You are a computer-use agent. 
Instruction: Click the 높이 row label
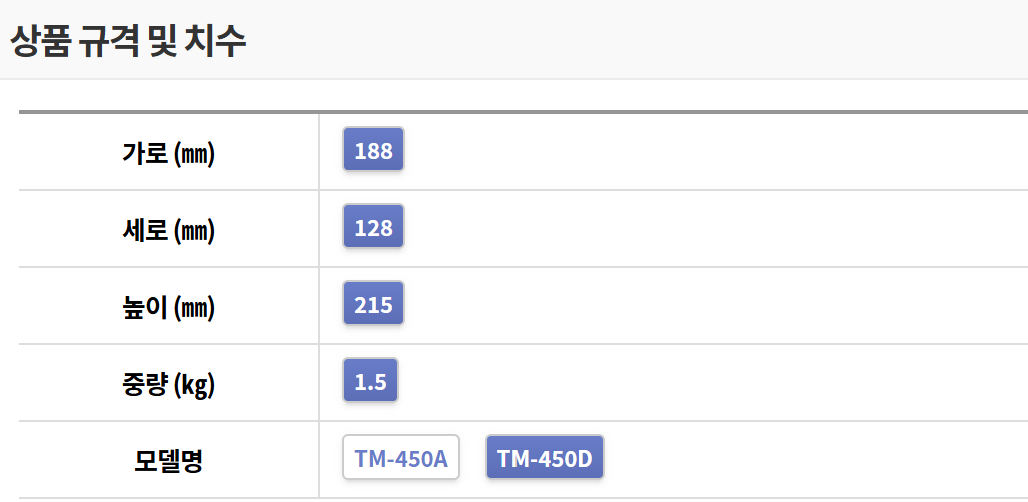[x=144, y=307]
